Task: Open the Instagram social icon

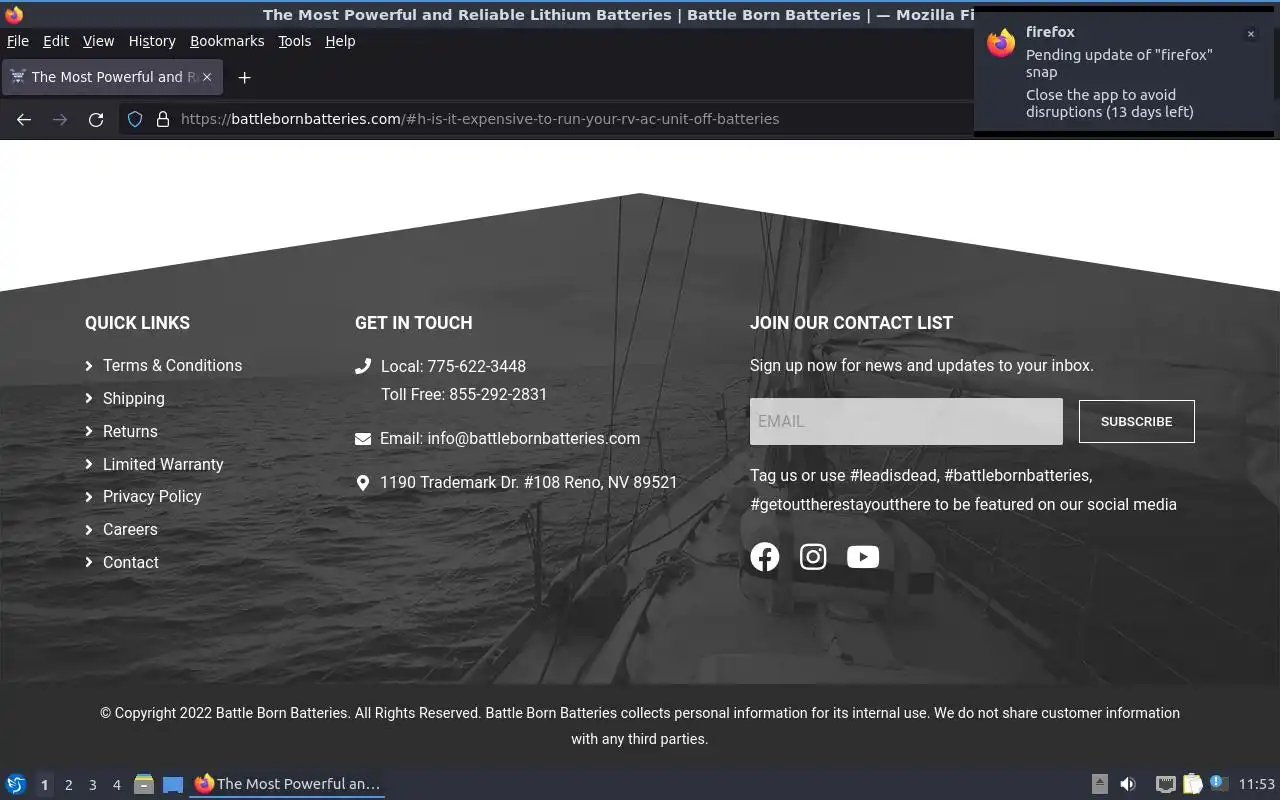Action: tap(813, 557)
